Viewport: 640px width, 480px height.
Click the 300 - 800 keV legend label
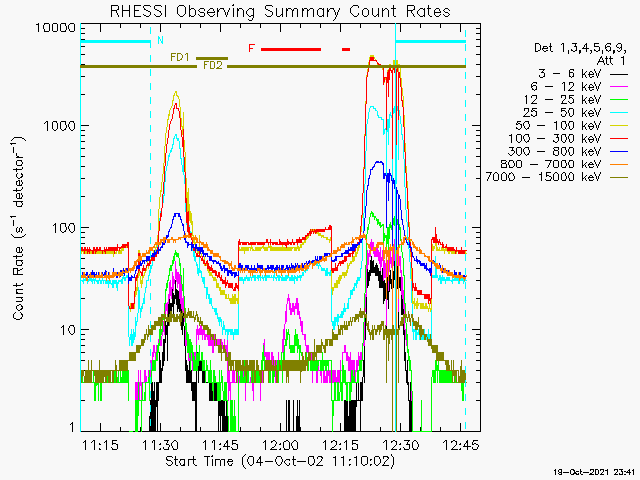pyautogui.click(x=554, y=151)
